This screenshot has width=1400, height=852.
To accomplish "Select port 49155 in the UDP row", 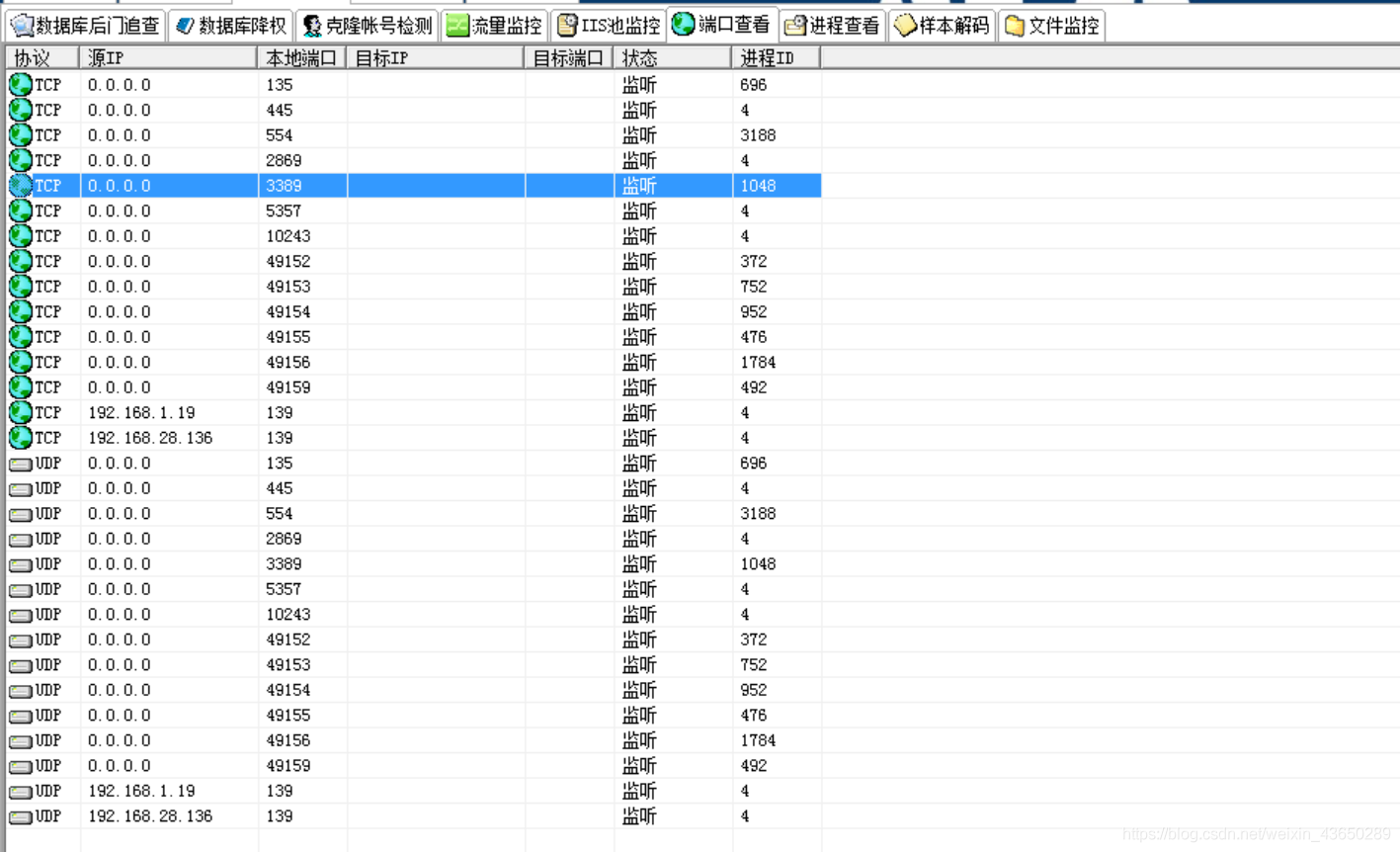I will pos(288,716).
